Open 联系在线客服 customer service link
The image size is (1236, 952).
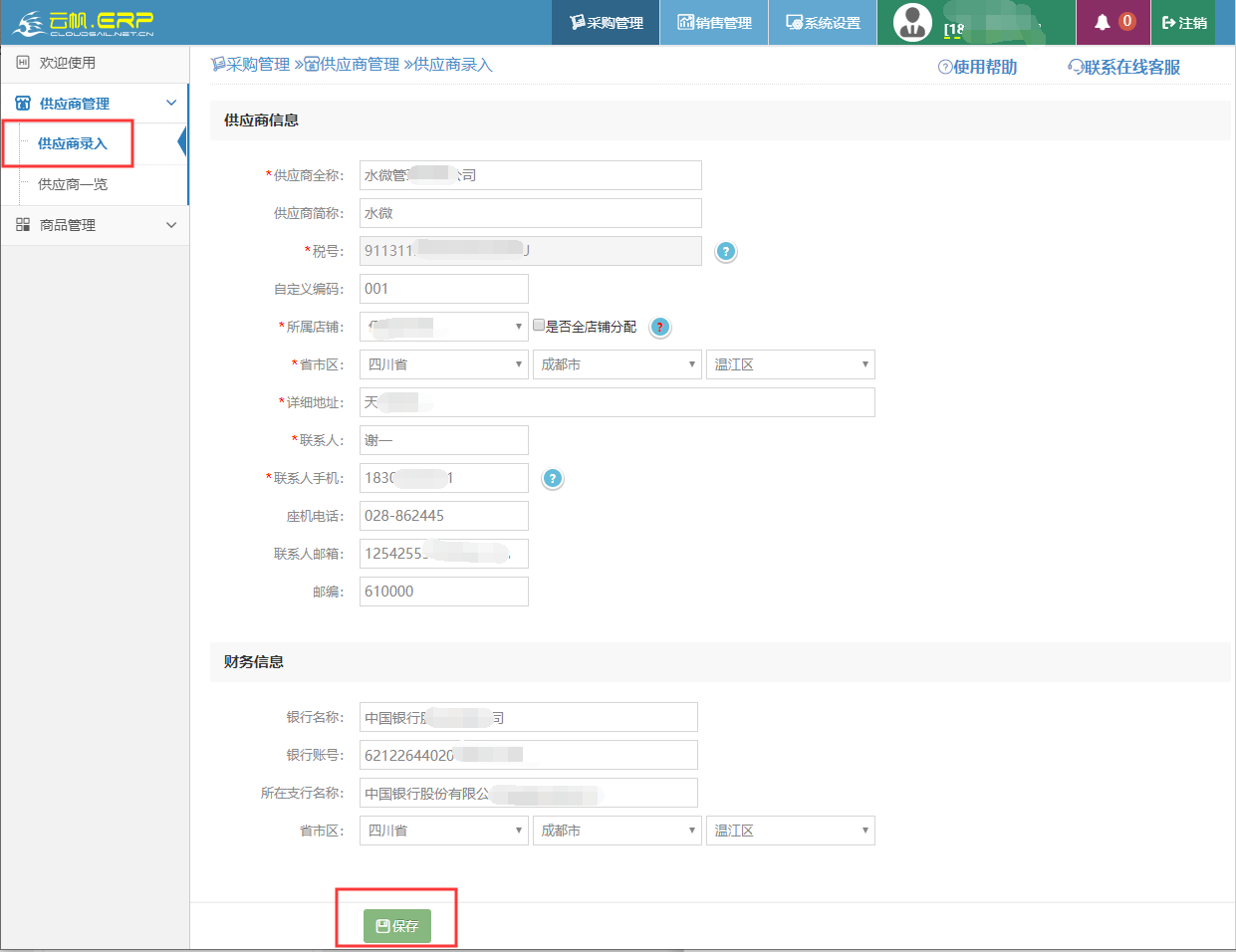(1123, 67)
